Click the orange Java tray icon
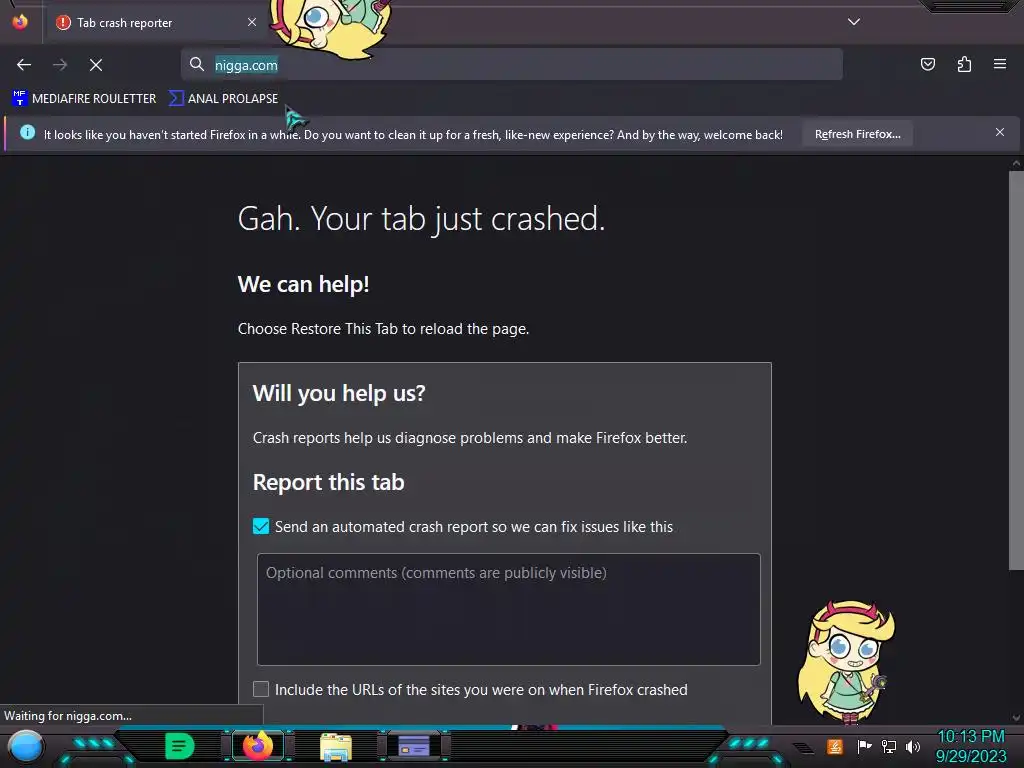1024x768 pixels. pyautogui.click(x=835, y=746)
